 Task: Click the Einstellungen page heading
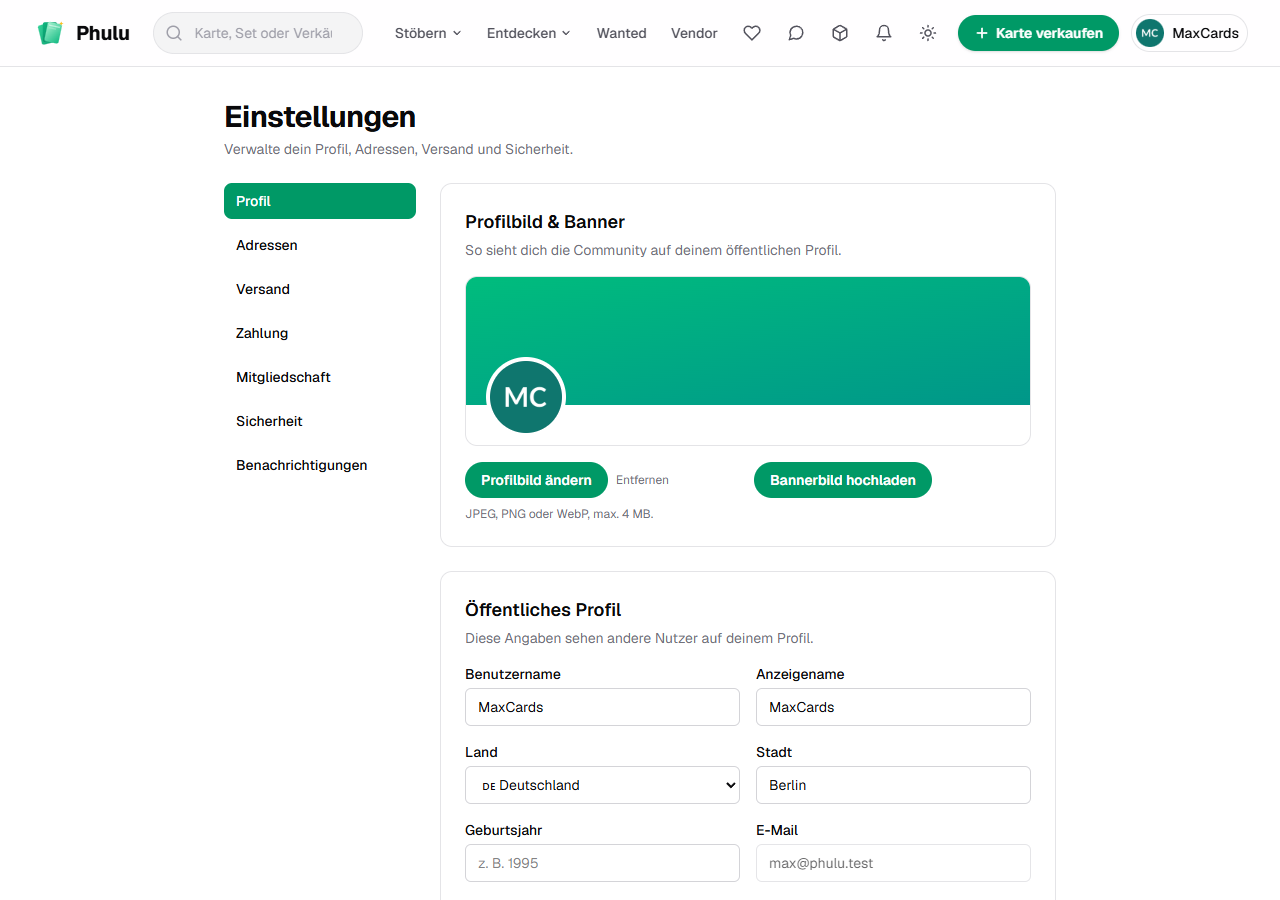tap(320, 117)
